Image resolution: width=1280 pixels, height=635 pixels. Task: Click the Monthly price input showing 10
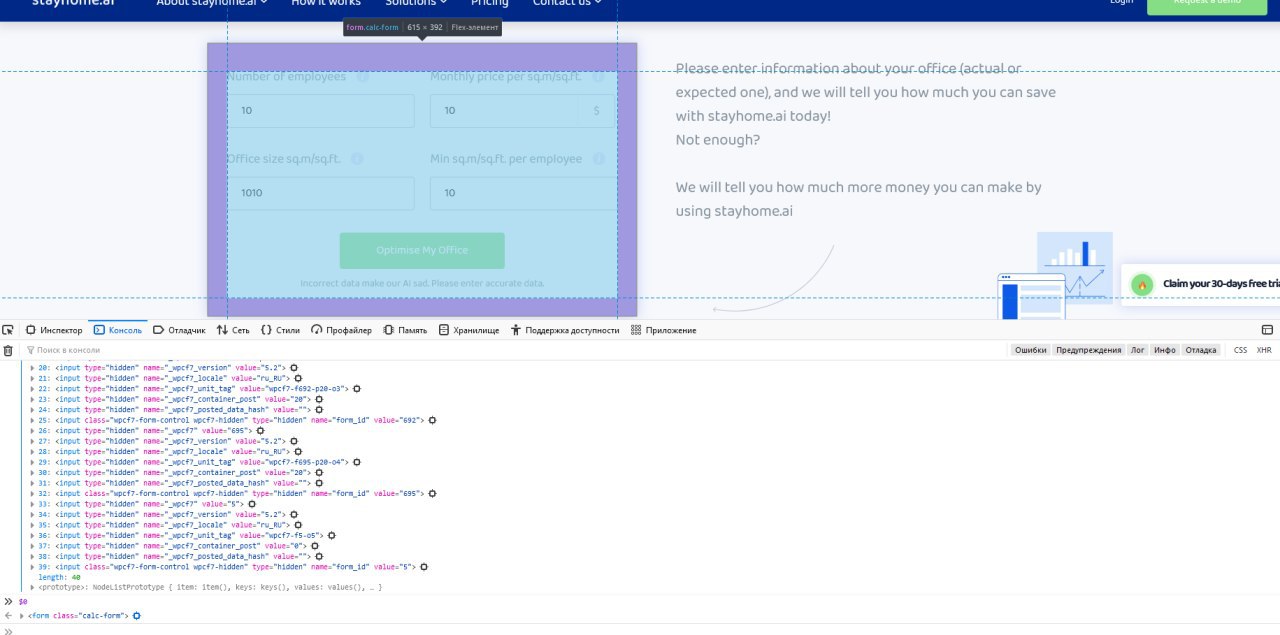tap(506, 111)
